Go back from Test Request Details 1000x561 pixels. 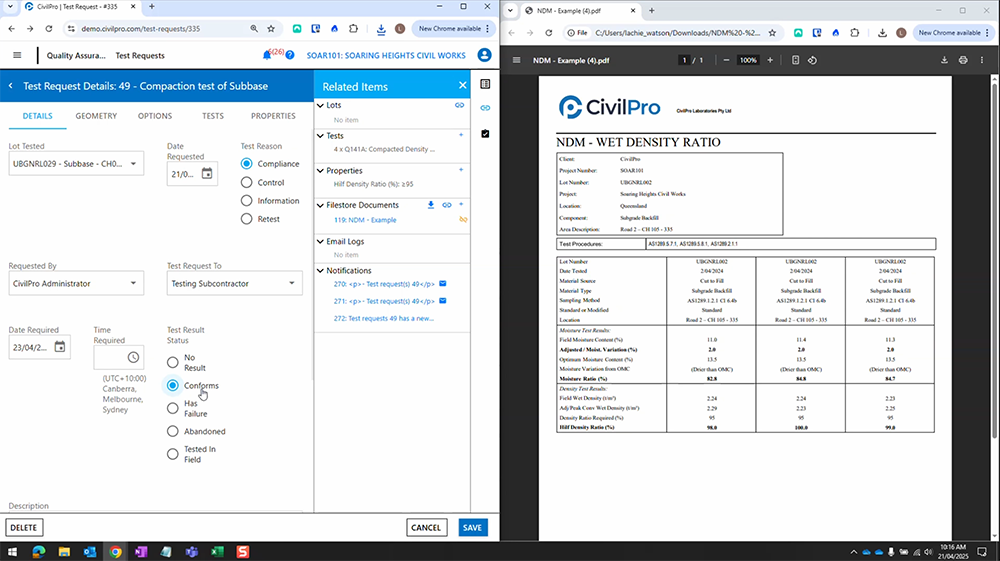pyautogui.click(x=11, y=86)
